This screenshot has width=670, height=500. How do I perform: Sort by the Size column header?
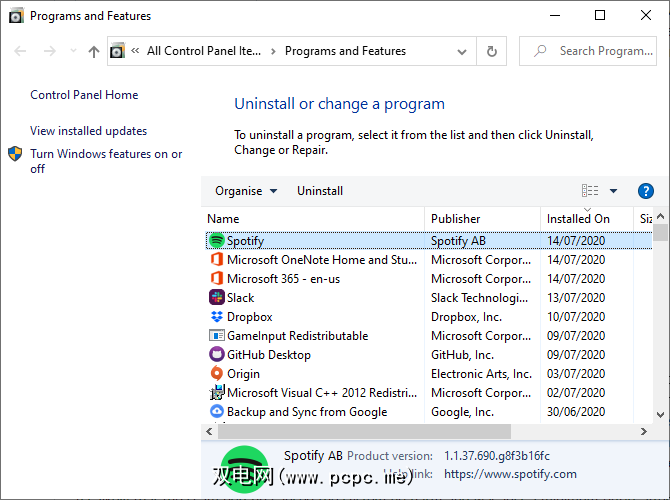tap(643, 219)
